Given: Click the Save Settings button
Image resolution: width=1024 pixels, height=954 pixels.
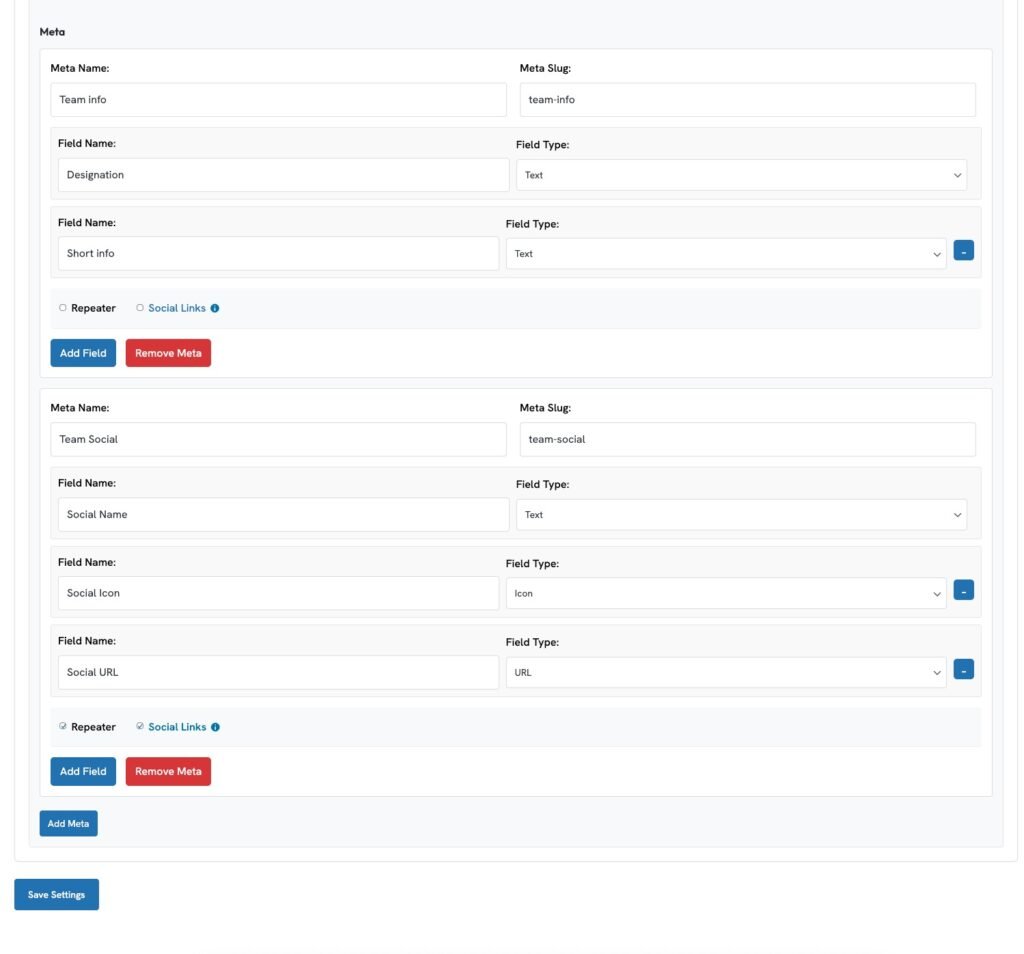Looking at the screenshot, I should [x=56, y=894].
